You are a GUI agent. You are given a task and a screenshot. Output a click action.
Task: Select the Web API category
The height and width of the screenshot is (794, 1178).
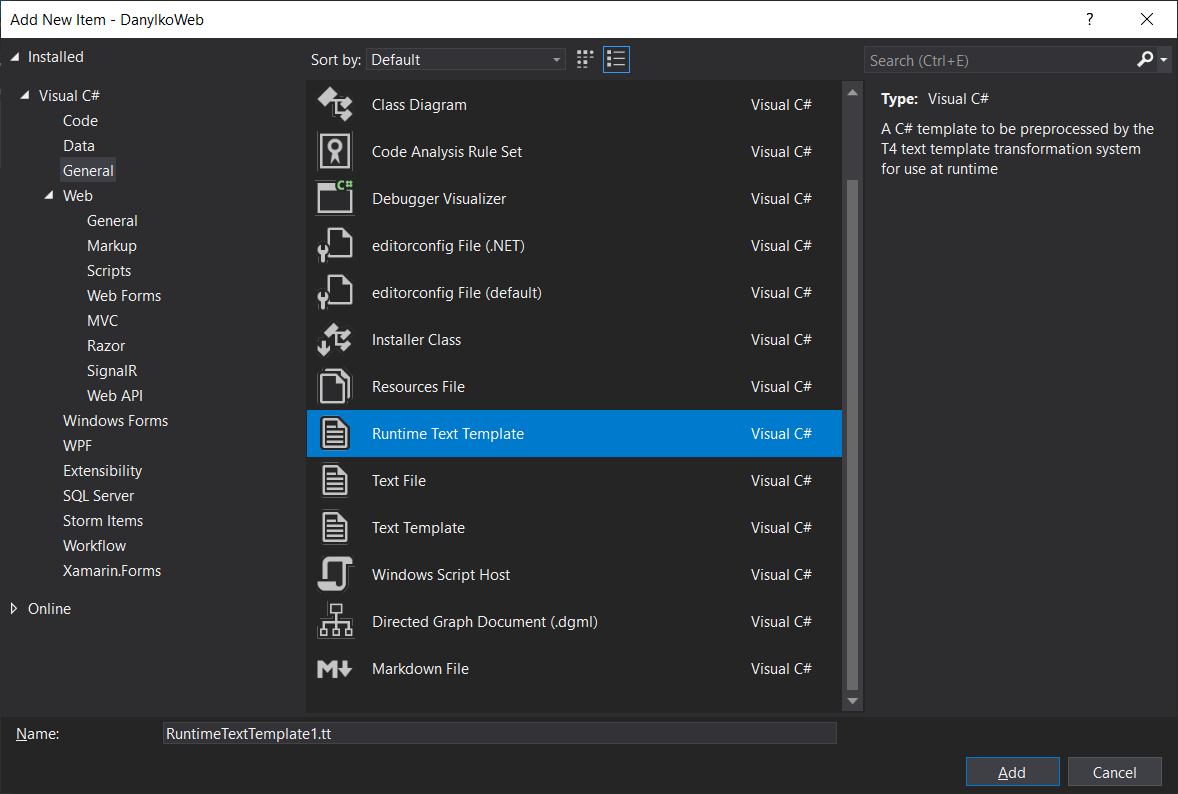coord(115,396)
